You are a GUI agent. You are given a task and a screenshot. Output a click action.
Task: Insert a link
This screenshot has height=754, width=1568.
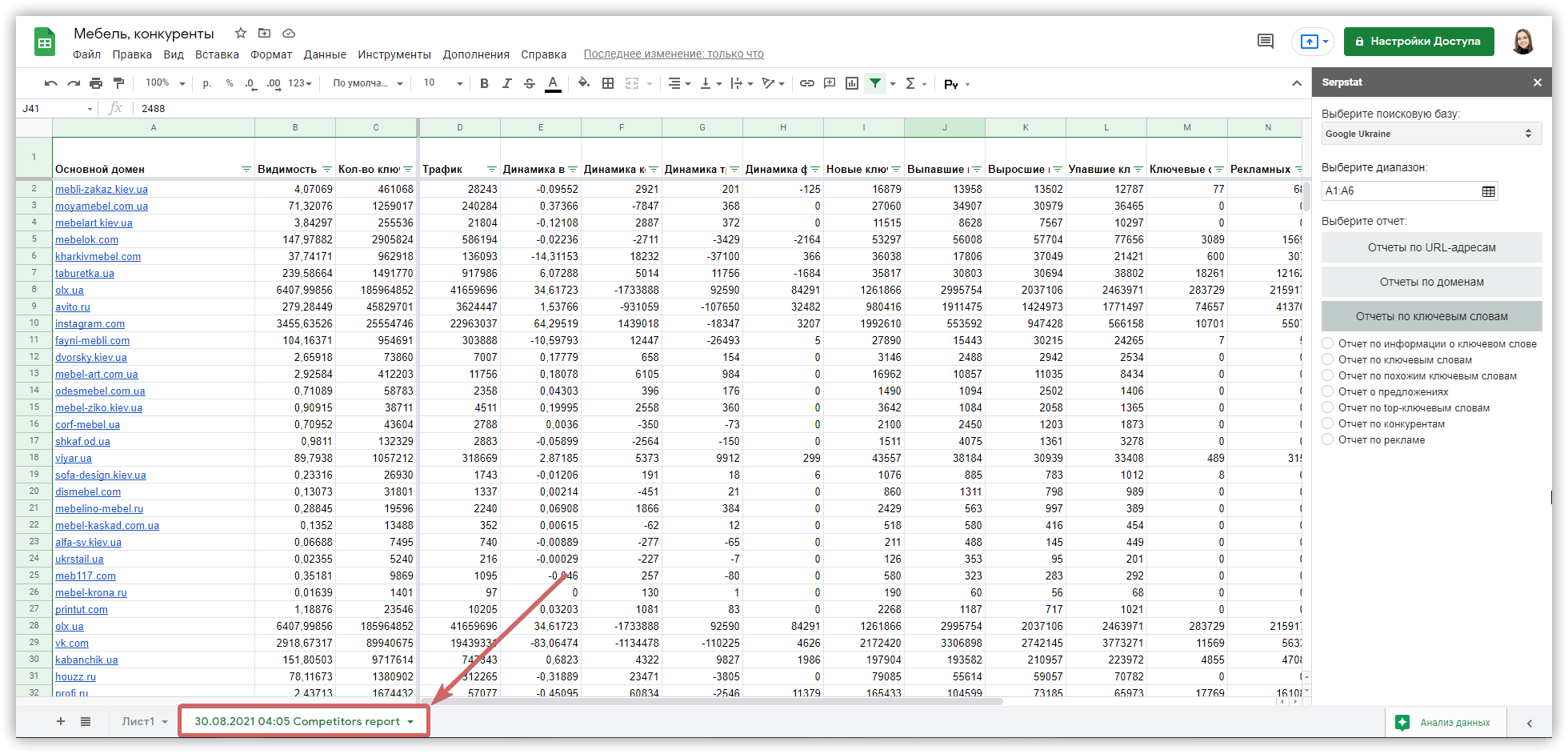coord(807,83)
